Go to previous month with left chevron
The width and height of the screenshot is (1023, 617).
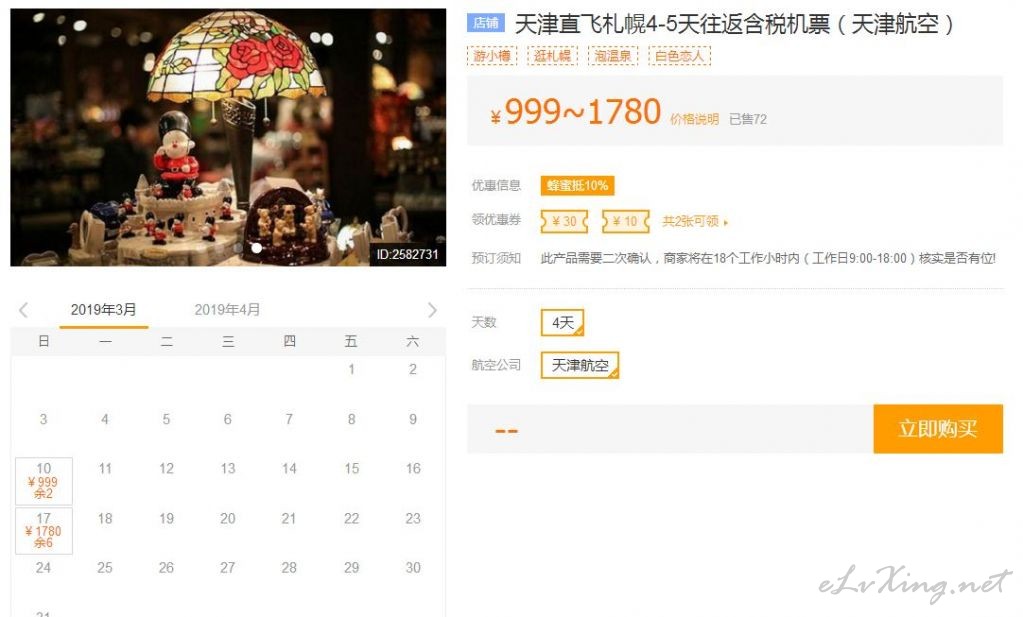(x=23, y=310)
